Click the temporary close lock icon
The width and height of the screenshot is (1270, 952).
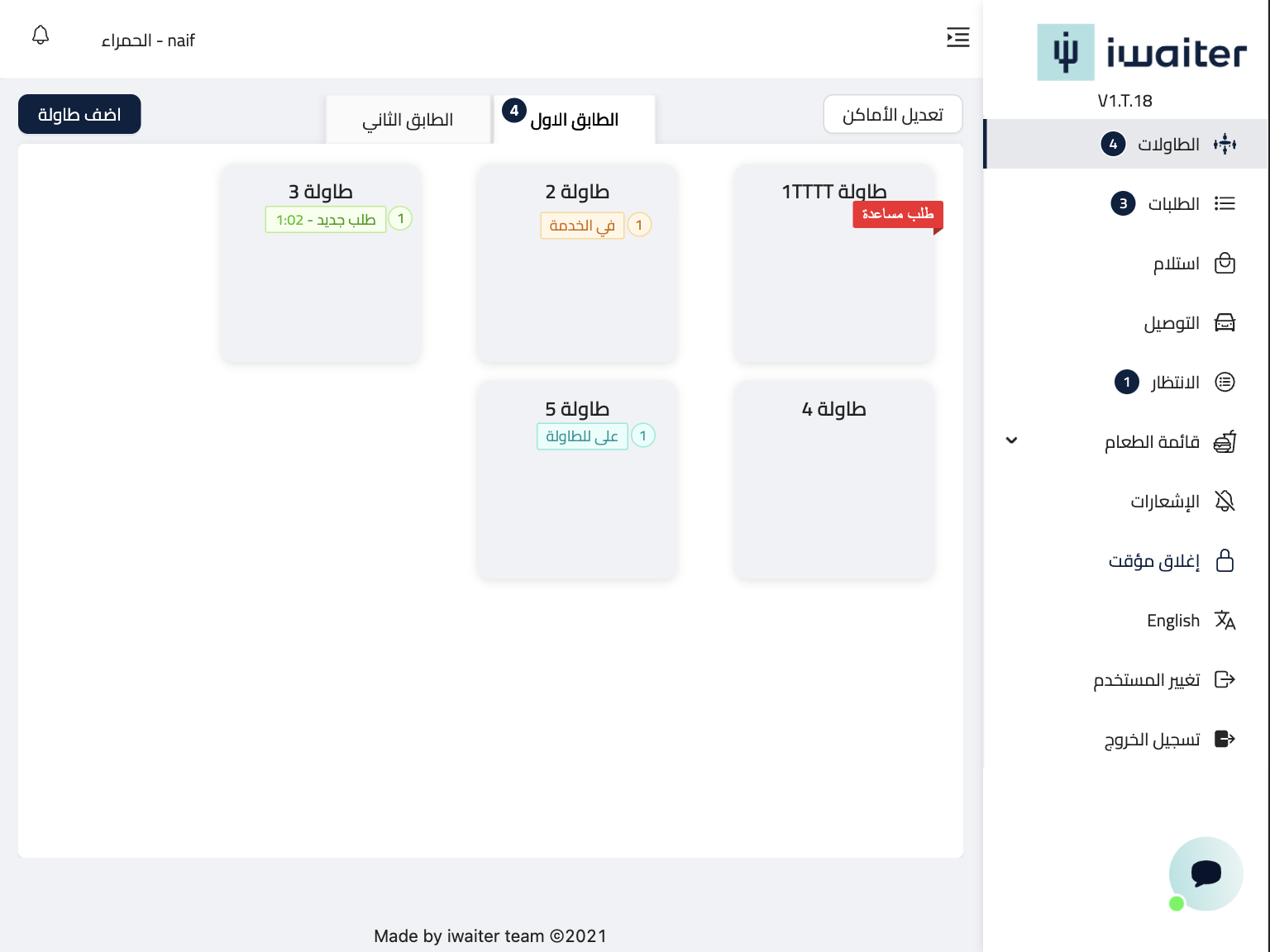(1225, 560)
